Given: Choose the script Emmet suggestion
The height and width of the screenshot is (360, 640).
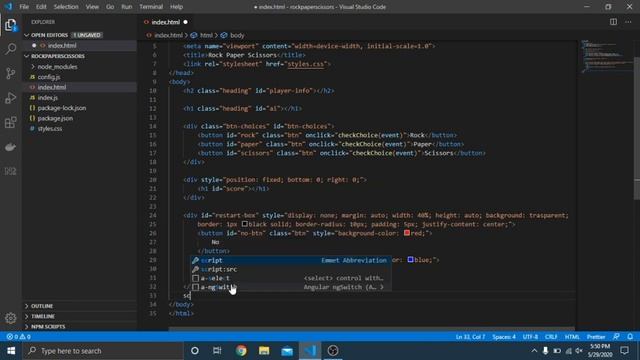Looking at the screenshot, I should point(290,260).
